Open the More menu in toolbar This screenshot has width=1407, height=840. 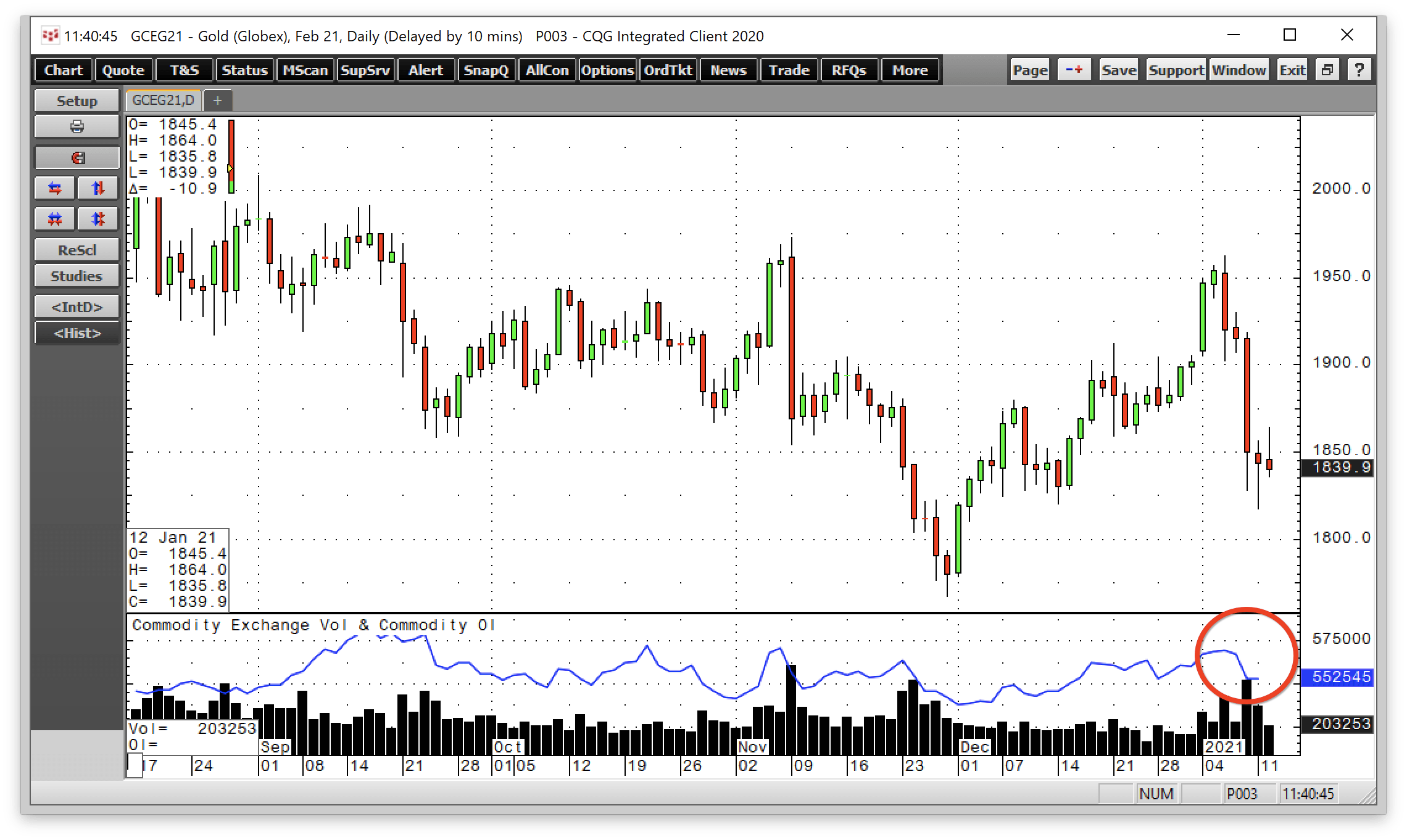click(910, 70)
